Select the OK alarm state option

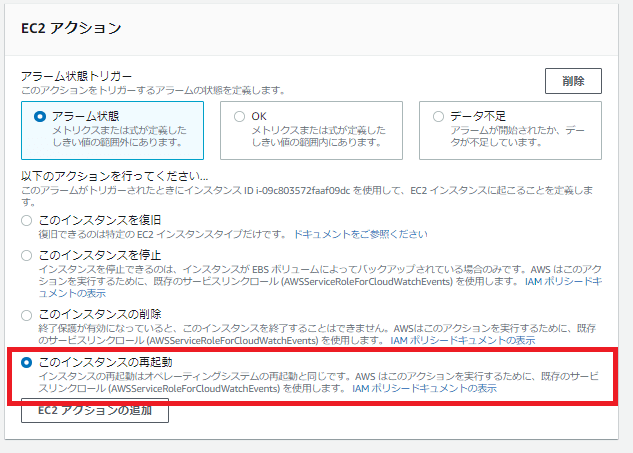239,117
